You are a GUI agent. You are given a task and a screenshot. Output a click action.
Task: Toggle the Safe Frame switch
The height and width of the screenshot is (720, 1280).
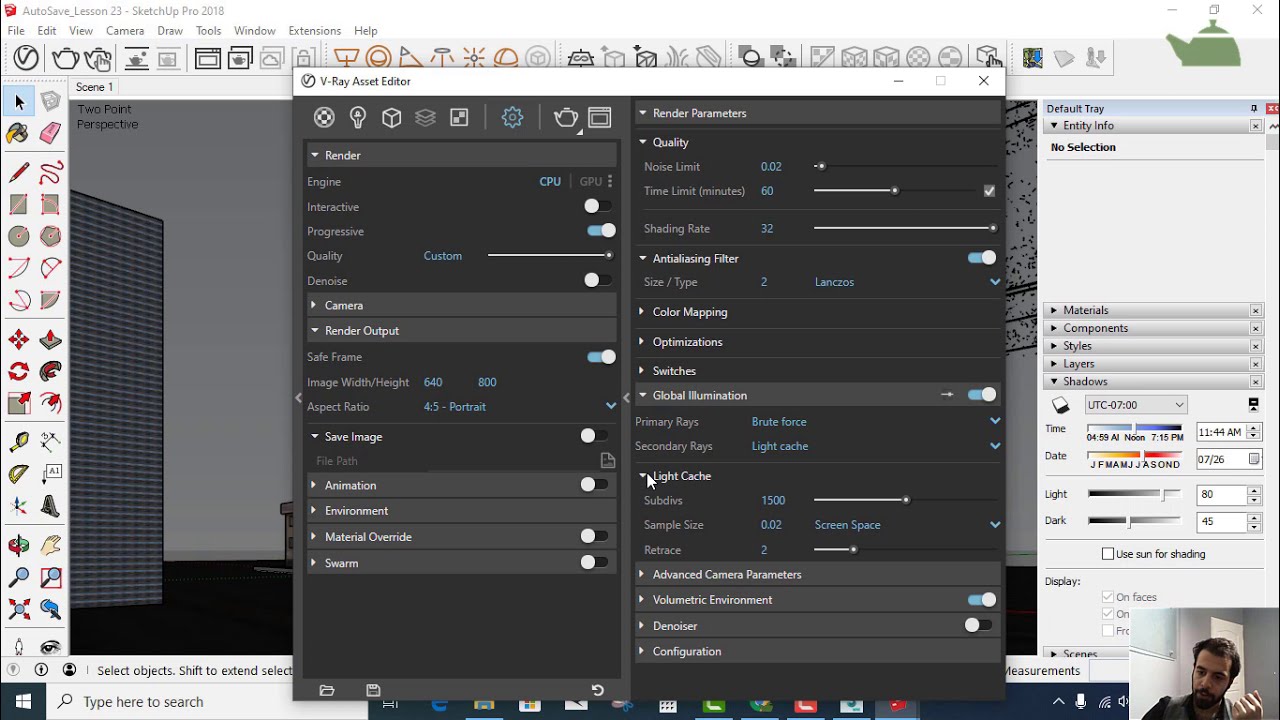601,357
